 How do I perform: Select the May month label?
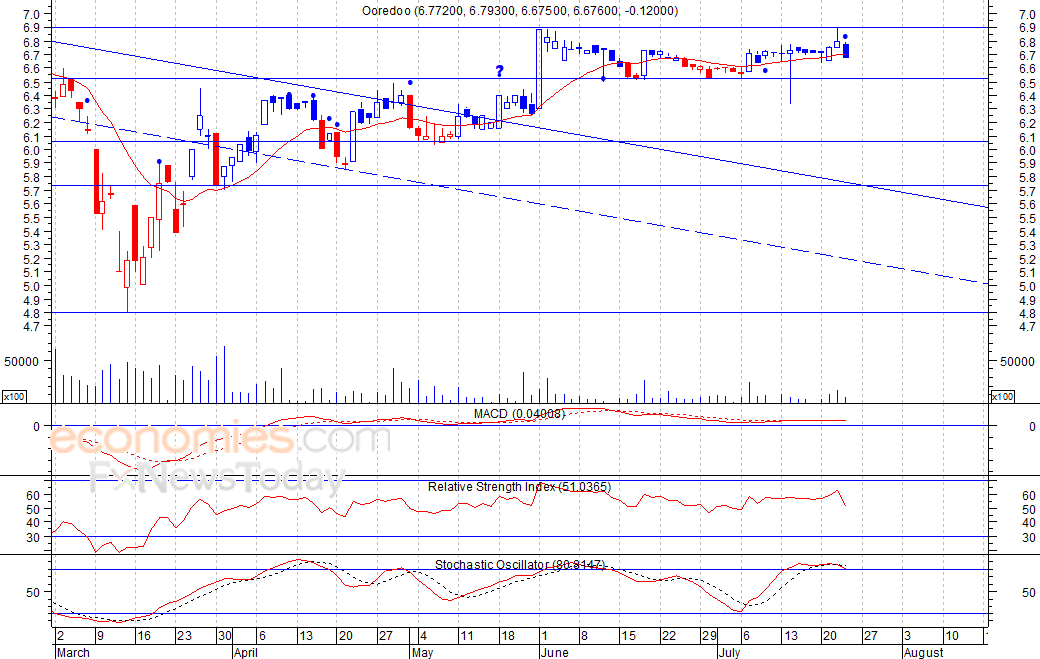tap(422, 652)
